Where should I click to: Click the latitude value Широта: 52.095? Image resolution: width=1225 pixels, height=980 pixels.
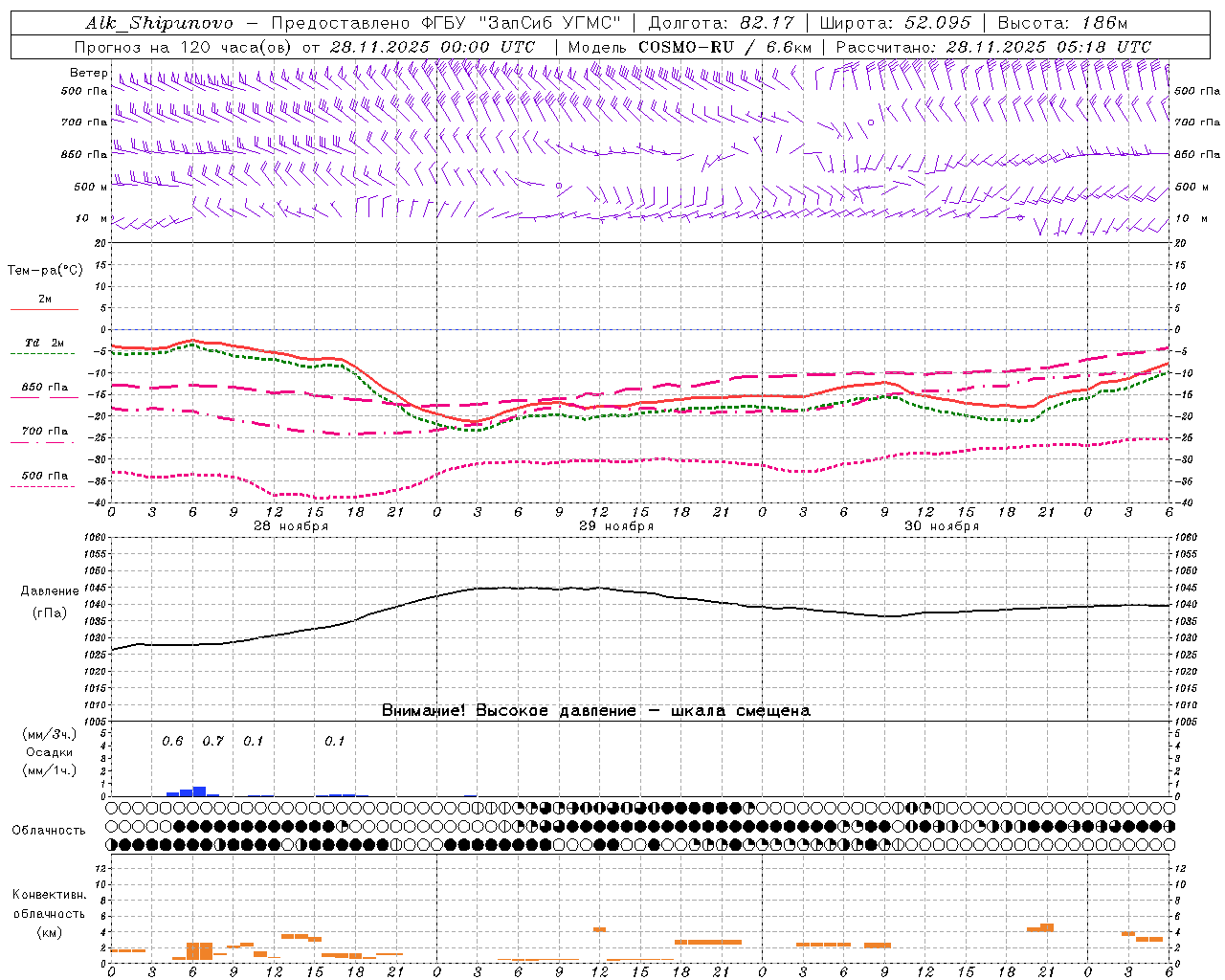896,23
